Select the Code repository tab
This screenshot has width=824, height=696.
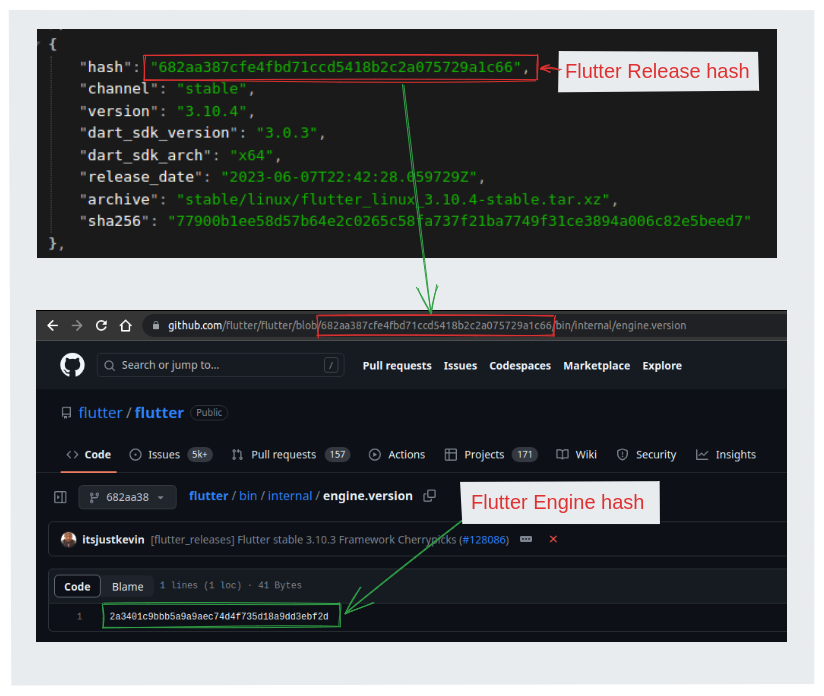(88, 455)
